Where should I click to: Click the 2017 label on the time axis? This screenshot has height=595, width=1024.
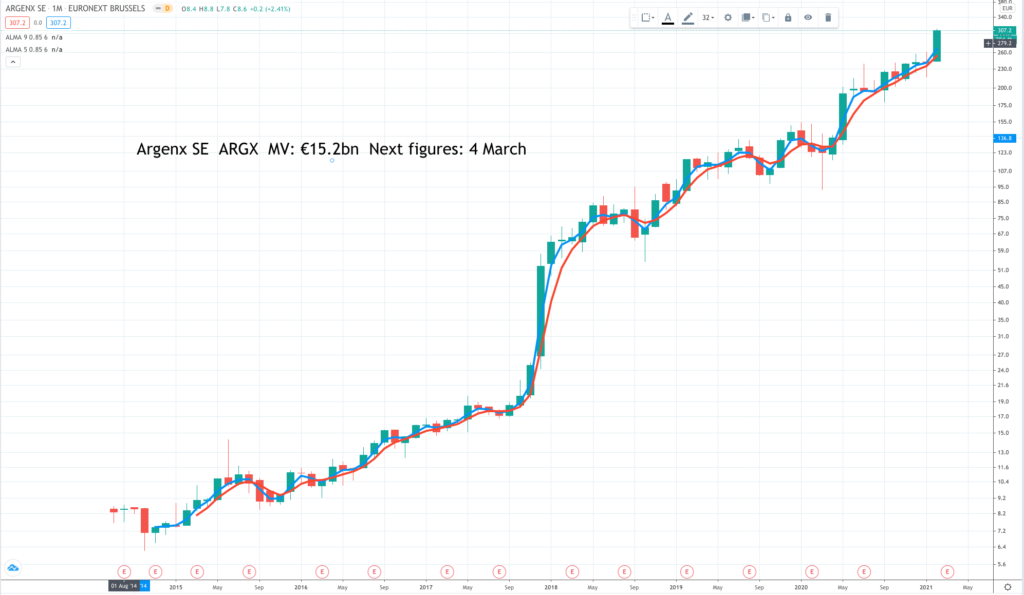pos(426,587)
